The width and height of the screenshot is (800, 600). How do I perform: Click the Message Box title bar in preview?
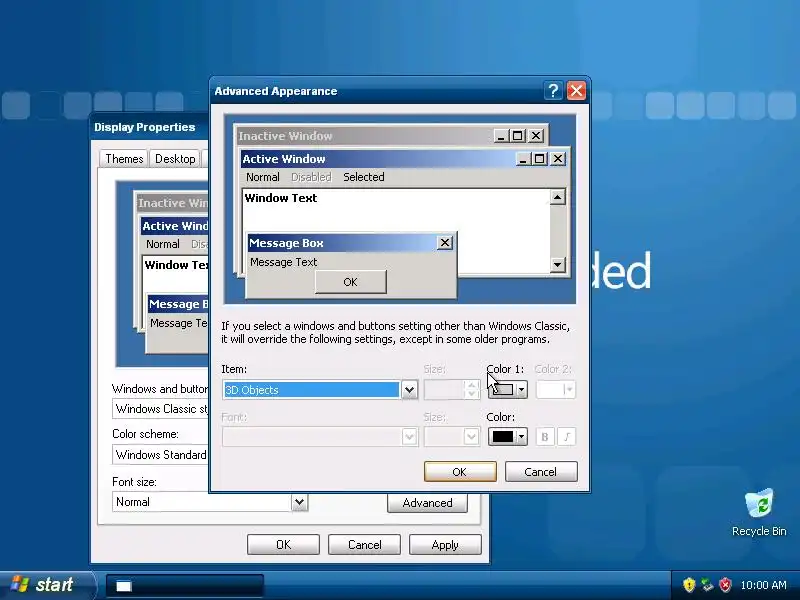click(342, 243)
